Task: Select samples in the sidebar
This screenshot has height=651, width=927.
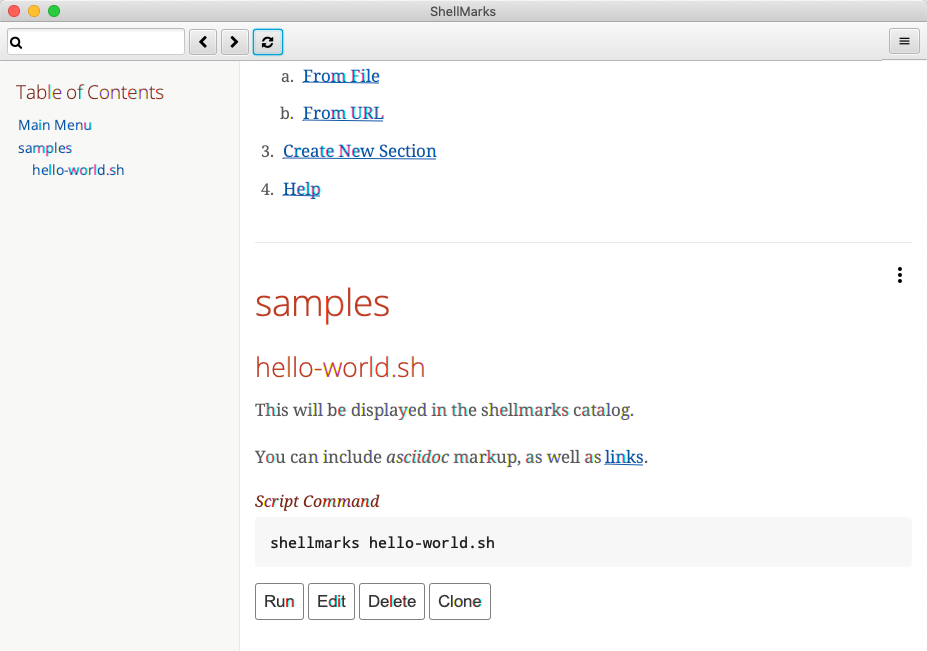Action: coord(44,147)
